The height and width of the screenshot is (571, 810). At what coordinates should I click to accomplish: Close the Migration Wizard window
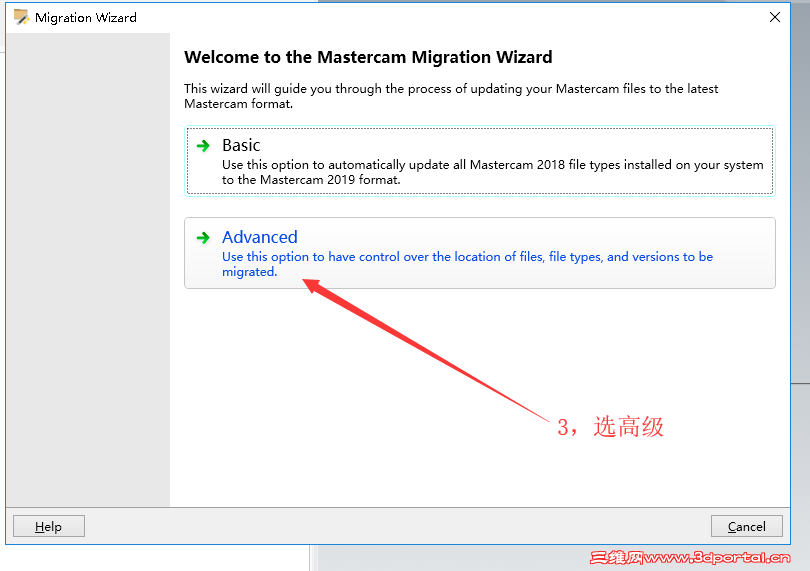(x=774, y=17)
